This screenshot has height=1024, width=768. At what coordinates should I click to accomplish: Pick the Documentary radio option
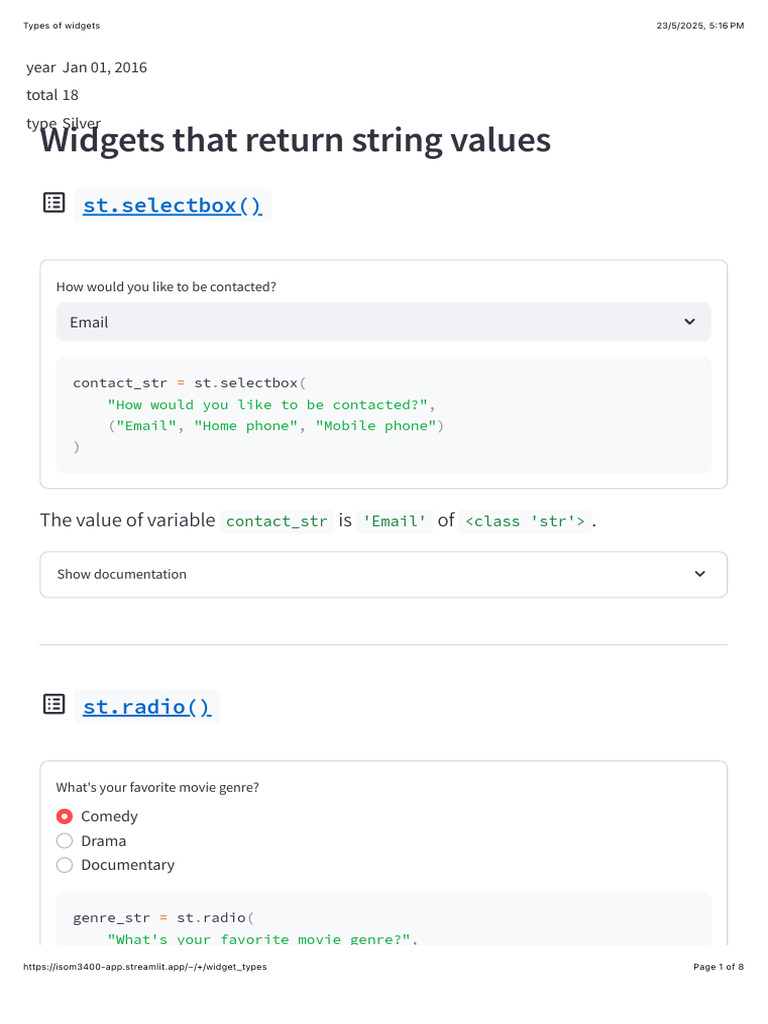pyautogui.click(x=65, y=865)
